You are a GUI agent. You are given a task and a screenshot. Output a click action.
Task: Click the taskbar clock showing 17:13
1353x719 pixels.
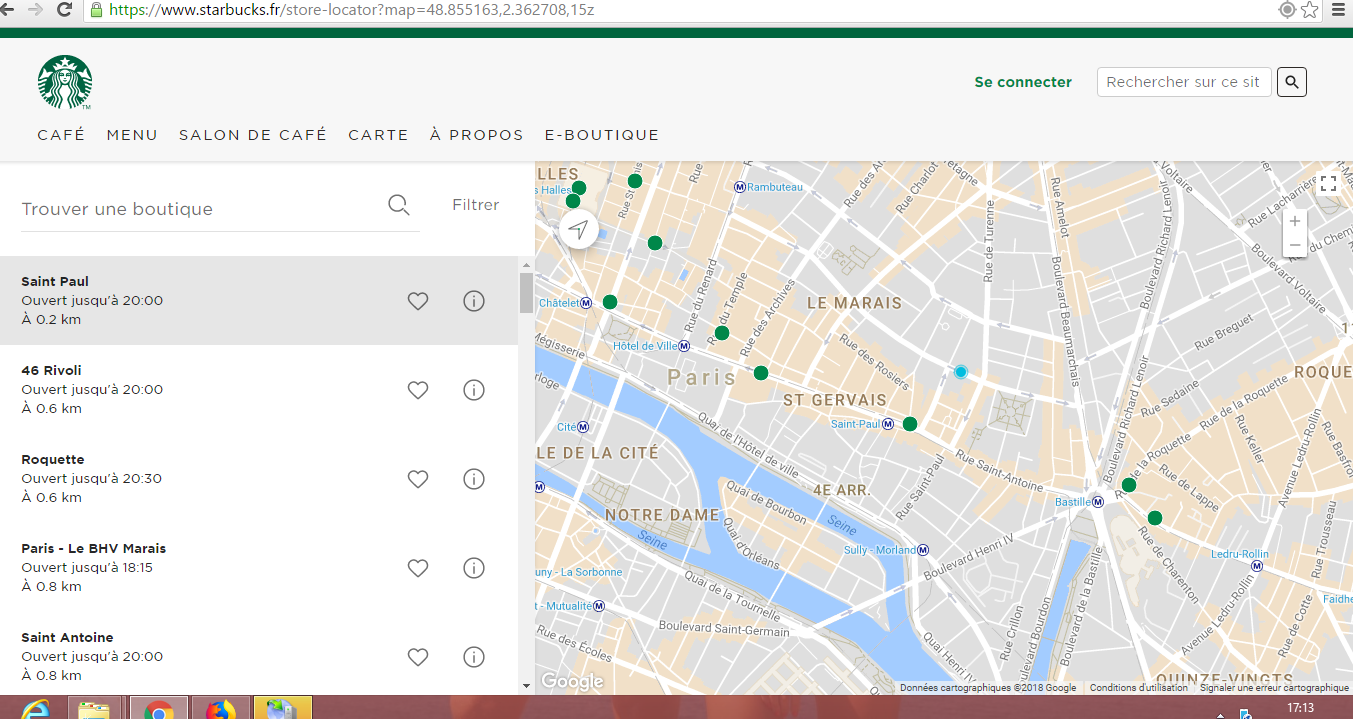coord(1300,708)
